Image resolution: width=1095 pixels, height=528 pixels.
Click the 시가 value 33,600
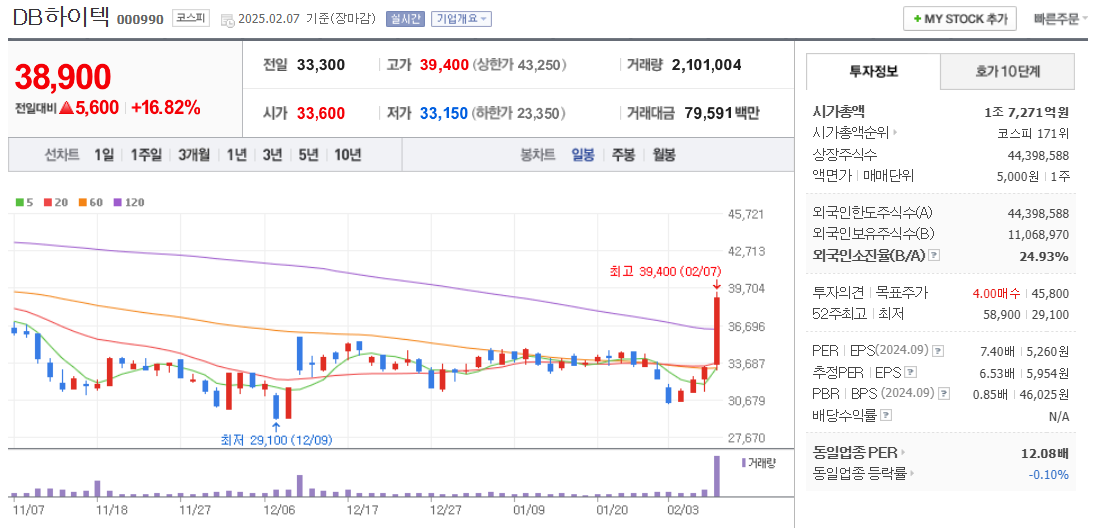tap(321, 113)
